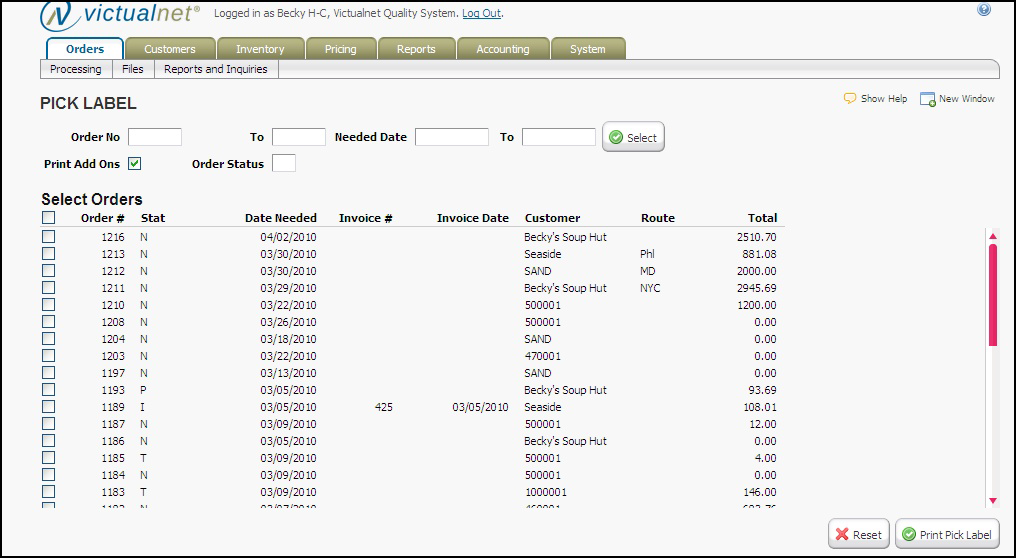Click the Customer column header

click(x=552, y=218)
